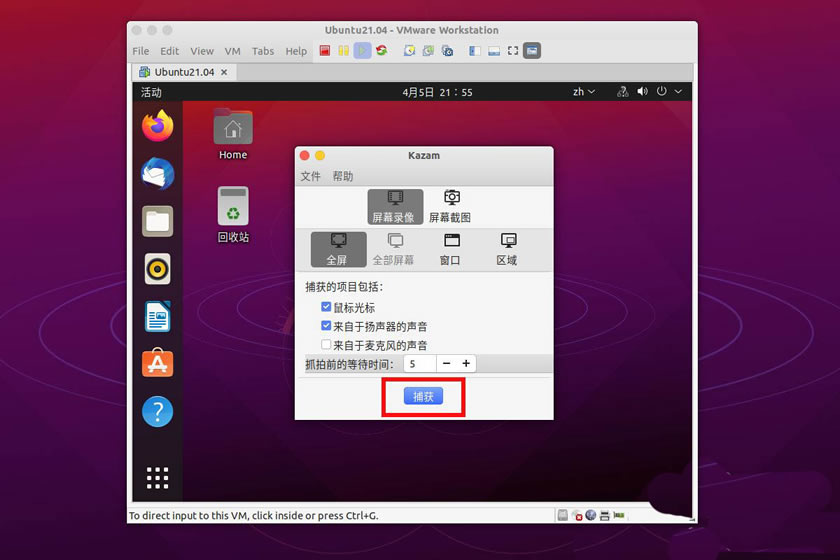Close the Ubuntu21.04 tab
This screenshot has width=840, height=560.
click(224, 72)
